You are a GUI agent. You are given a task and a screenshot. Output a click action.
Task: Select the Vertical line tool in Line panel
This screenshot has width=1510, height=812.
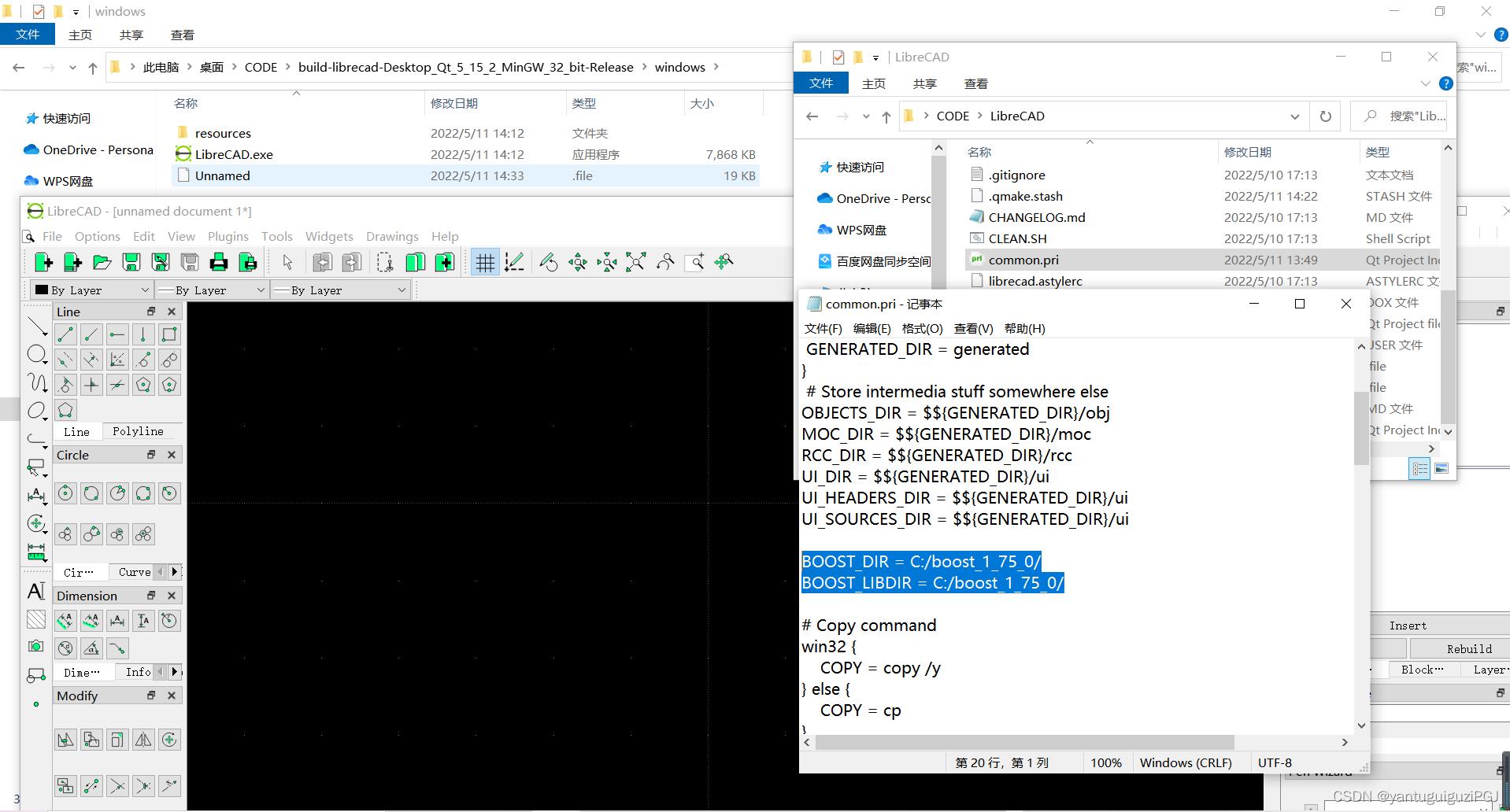click(x=143, y=334)
